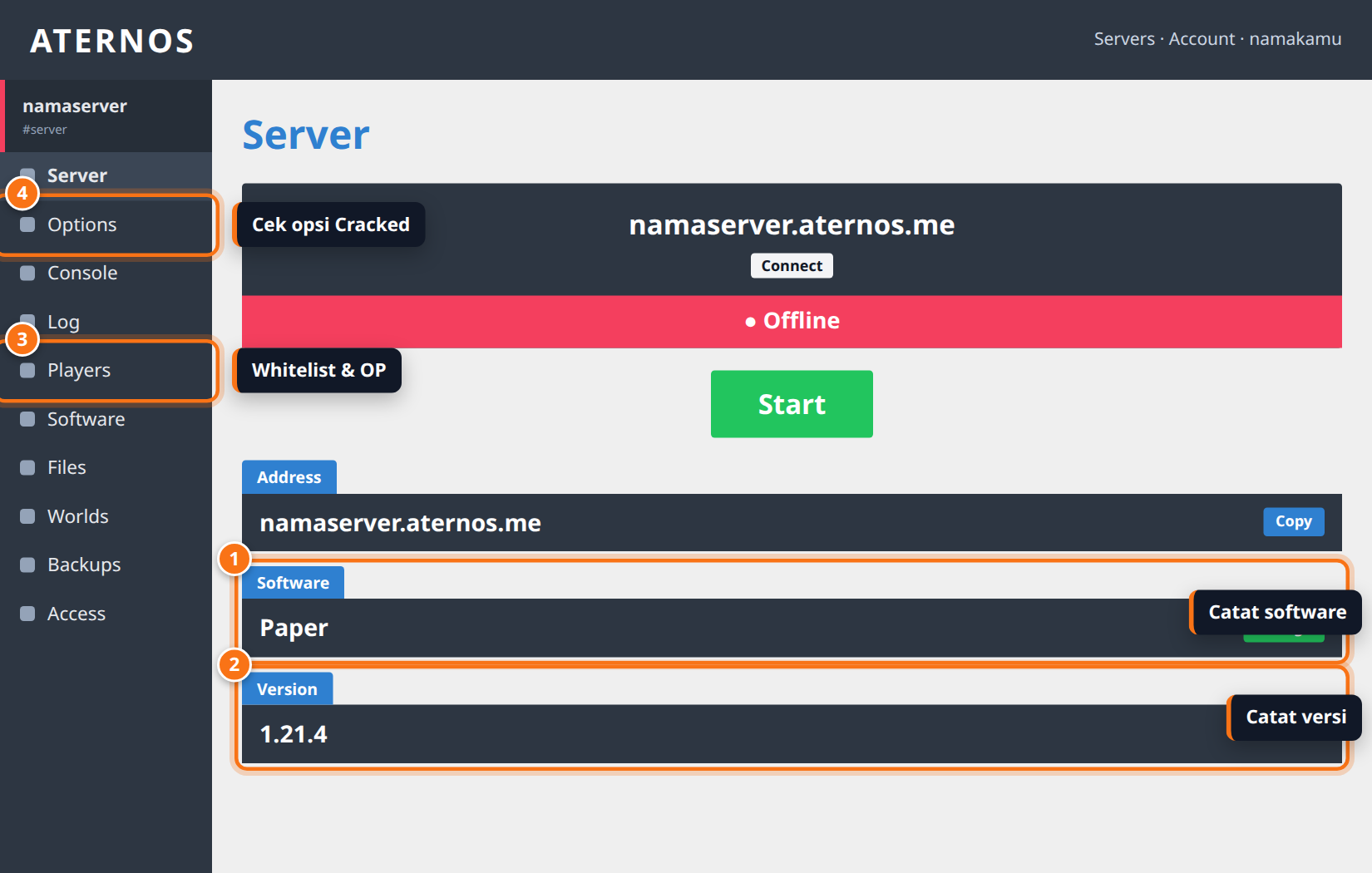Click the icon beside Worlds
Image resolution: width=1372 pixels, height=873 pixels.
point(27,516)
